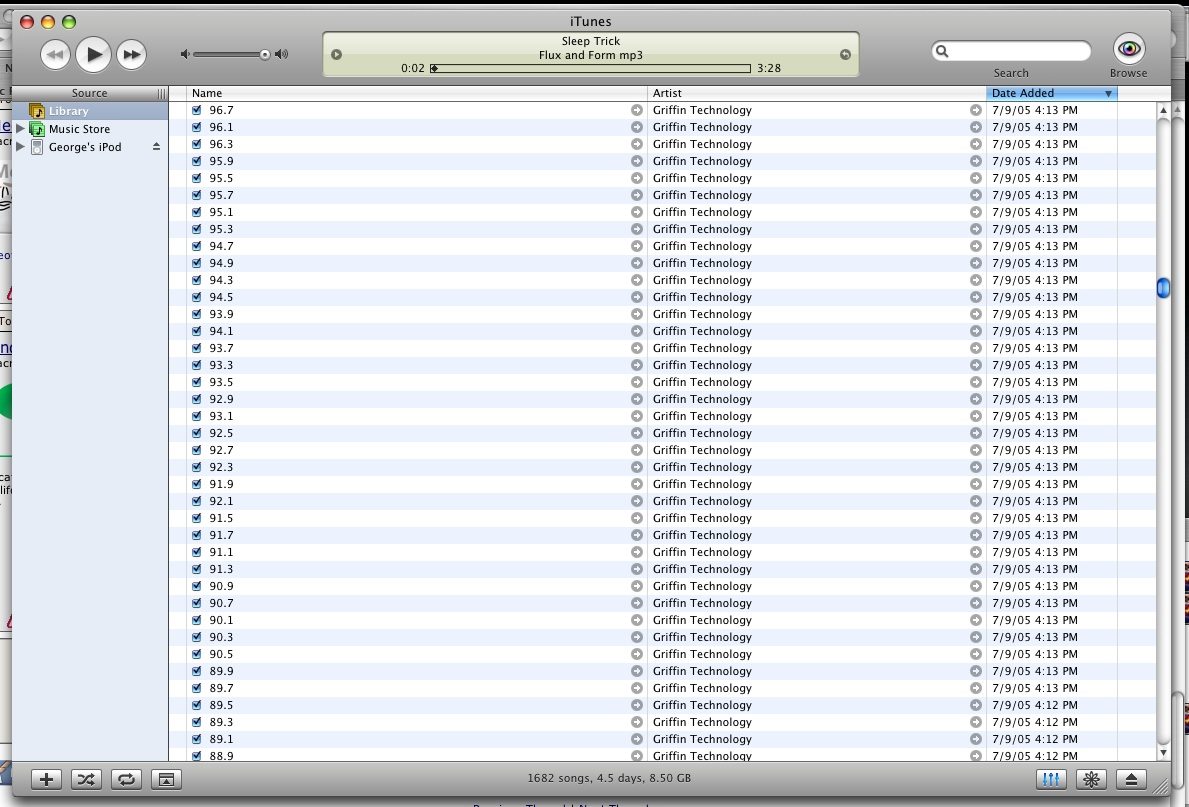Turn on the Visualizer button
The height and width of the screenshot is (807, 1189).
coord(1091,779)
